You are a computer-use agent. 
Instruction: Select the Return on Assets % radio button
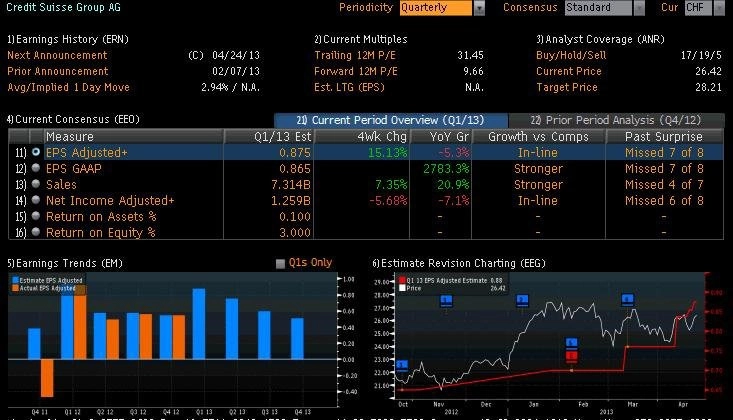point(36,216)
